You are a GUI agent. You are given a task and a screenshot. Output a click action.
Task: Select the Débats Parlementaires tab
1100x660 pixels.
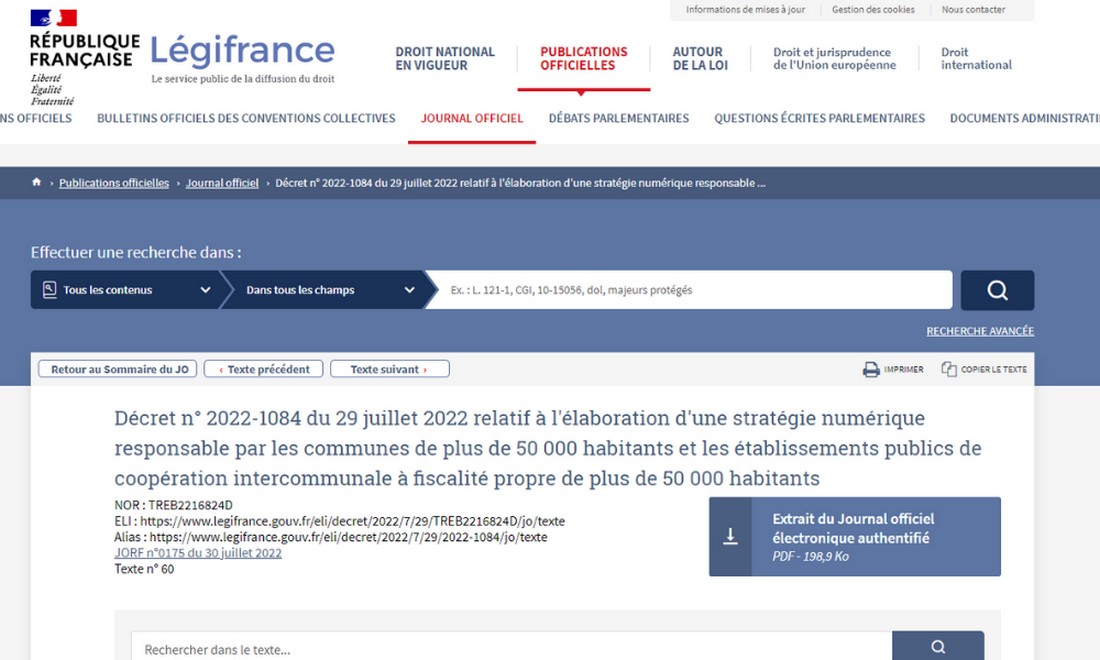[x=618, y=118]
